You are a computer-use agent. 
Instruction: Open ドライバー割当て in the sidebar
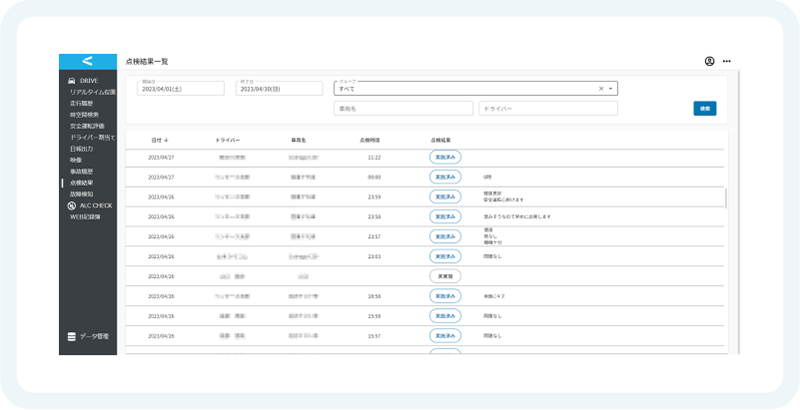click(x=92, y=137)
